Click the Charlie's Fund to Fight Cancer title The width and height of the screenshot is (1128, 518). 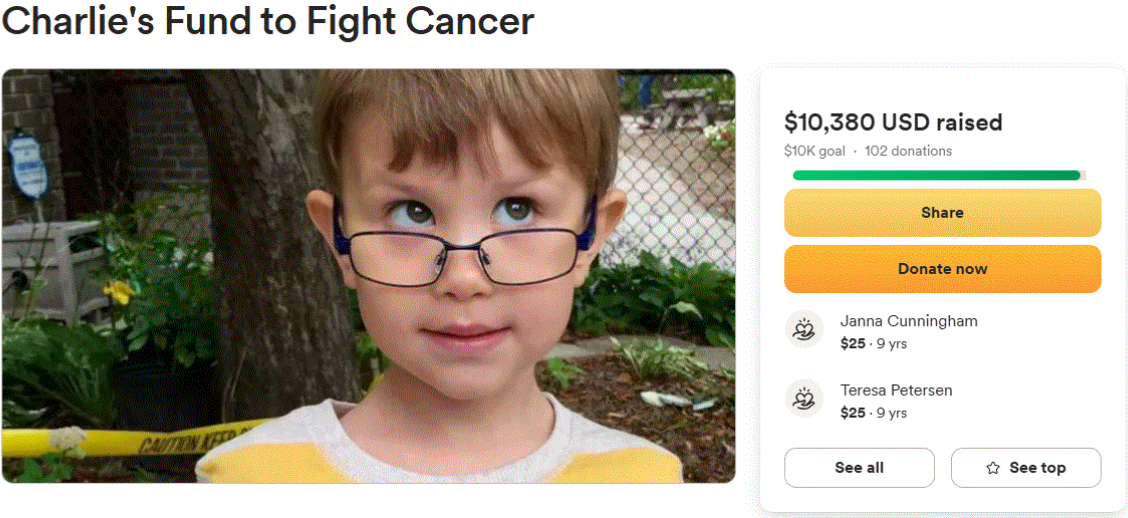coord(268,21)
